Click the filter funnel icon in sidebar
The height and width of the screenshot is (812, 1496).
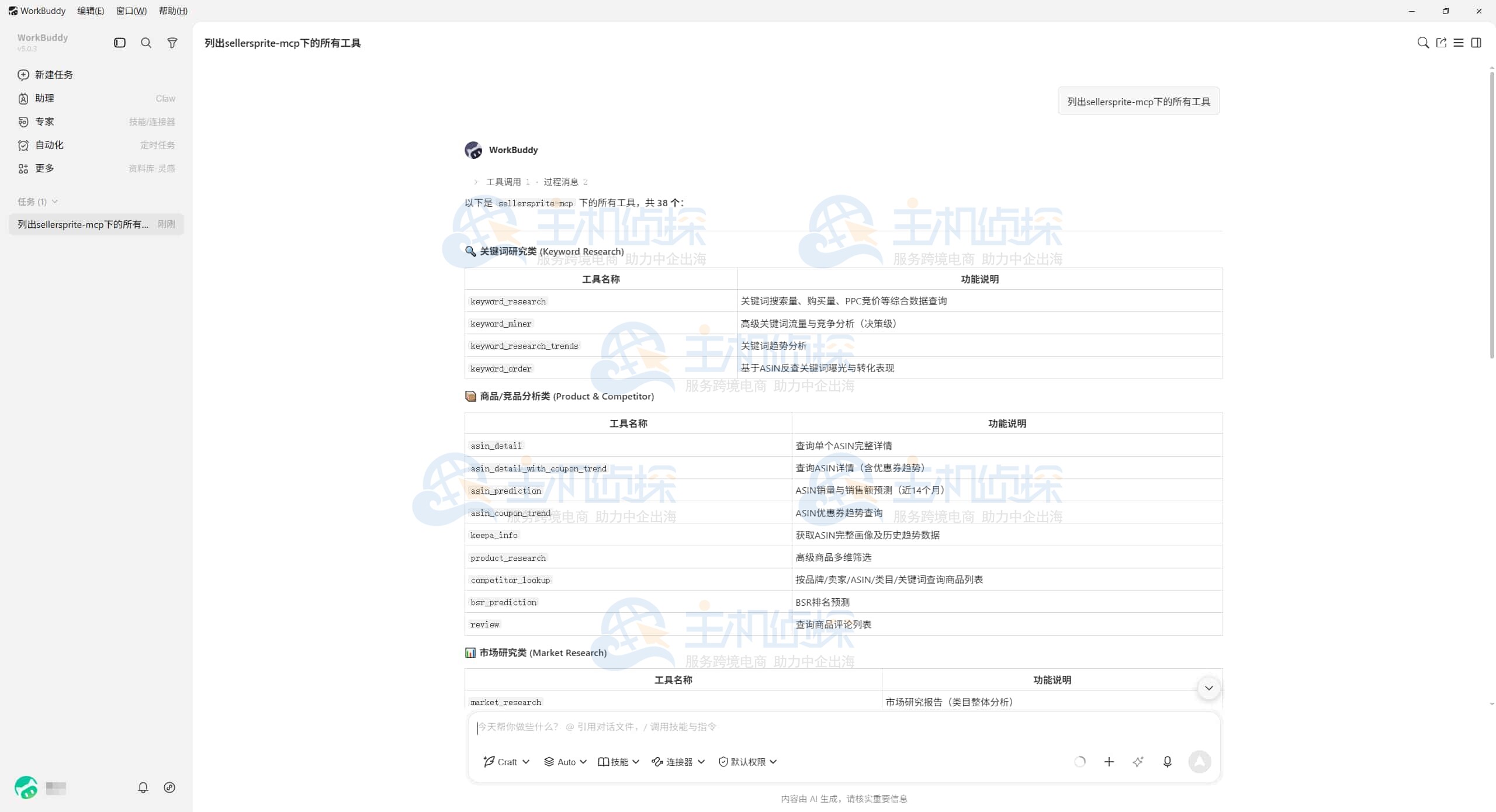[x=172, y=43]
